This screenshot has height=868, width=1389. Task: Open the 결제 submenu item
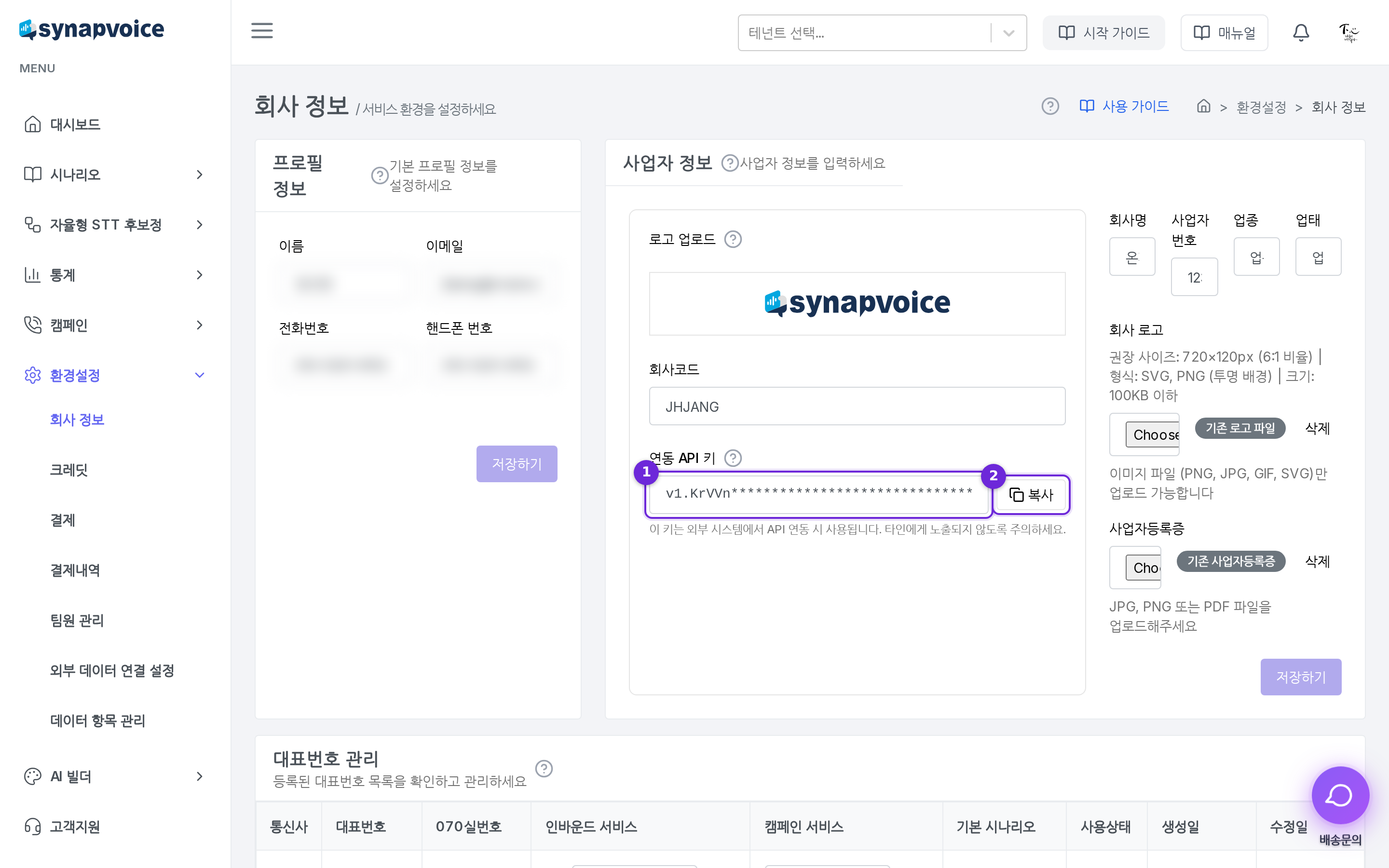click(x=63, y=520)
